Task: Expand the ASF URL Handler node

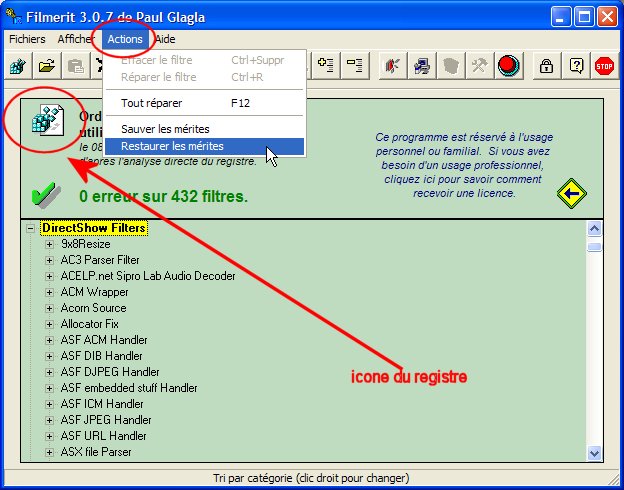Action: point(49,436)
